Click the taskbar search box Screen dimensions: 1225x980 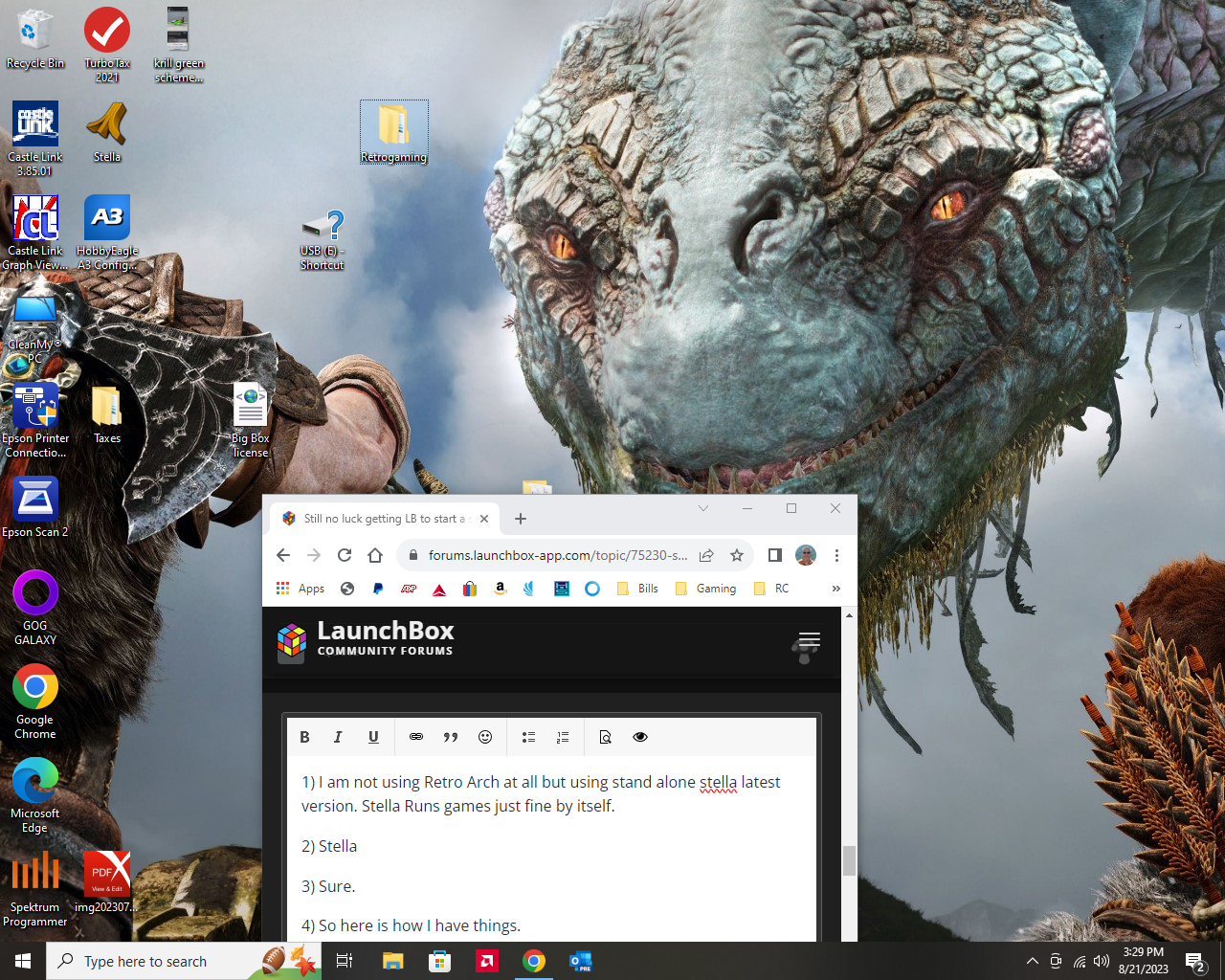[x=184, y=961]
